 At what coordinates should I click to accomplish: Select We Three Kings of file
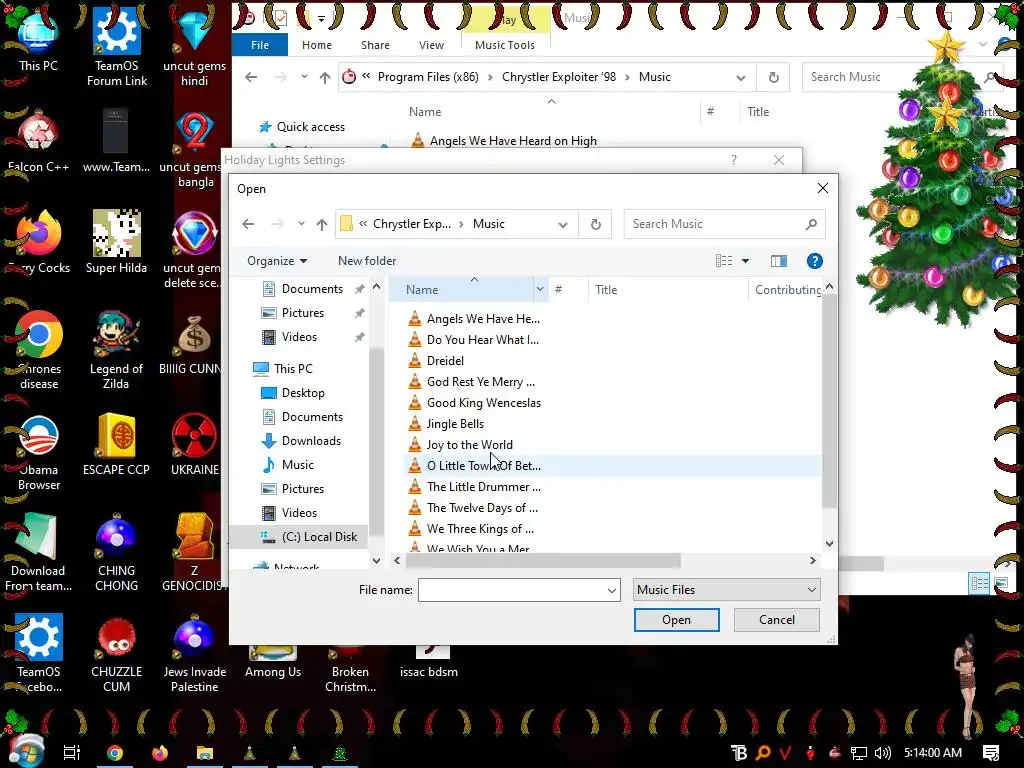tap(480, 528)
